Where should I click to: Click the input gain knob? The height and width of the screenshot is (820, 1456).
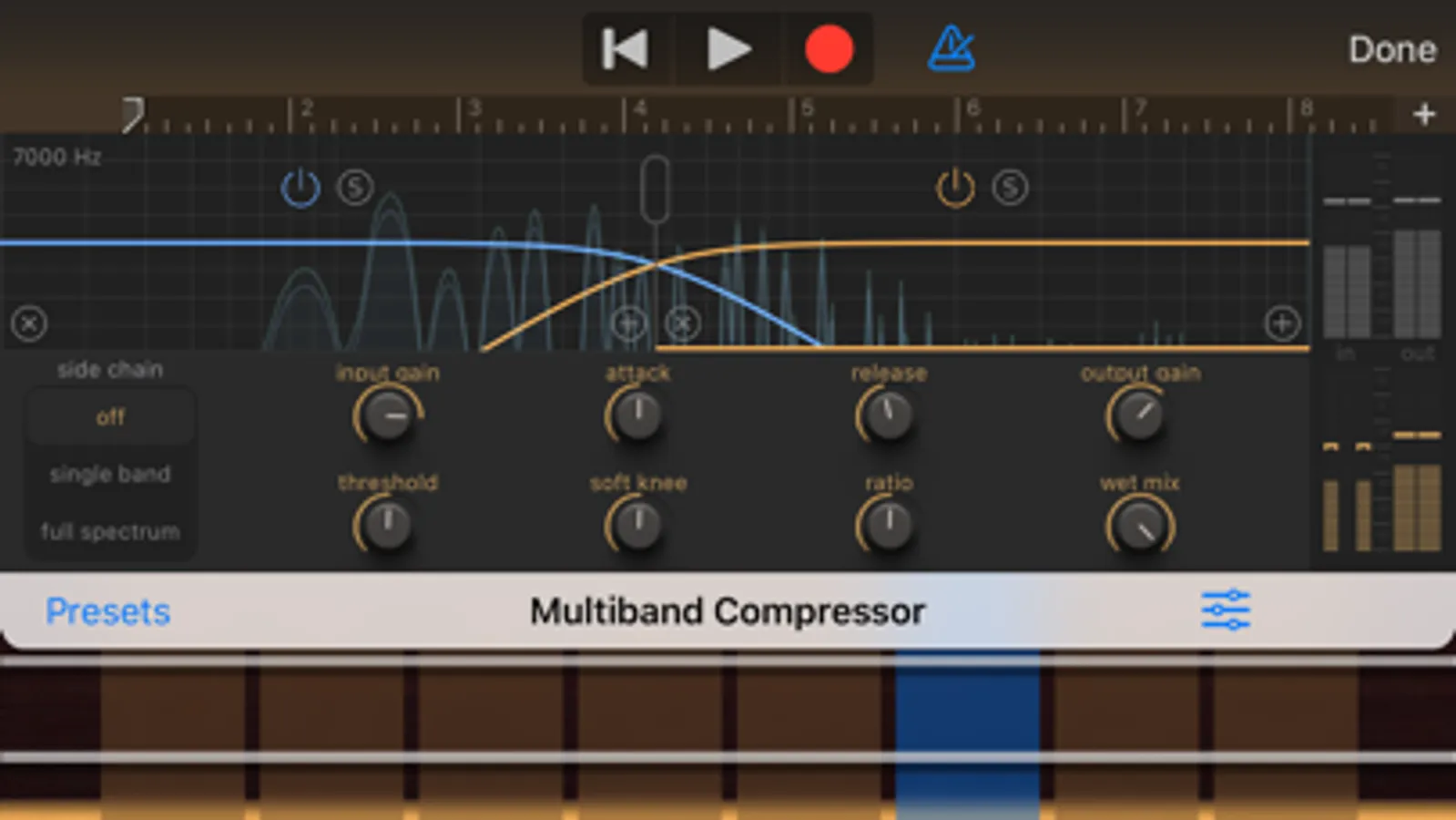click(x=388, y=415)
